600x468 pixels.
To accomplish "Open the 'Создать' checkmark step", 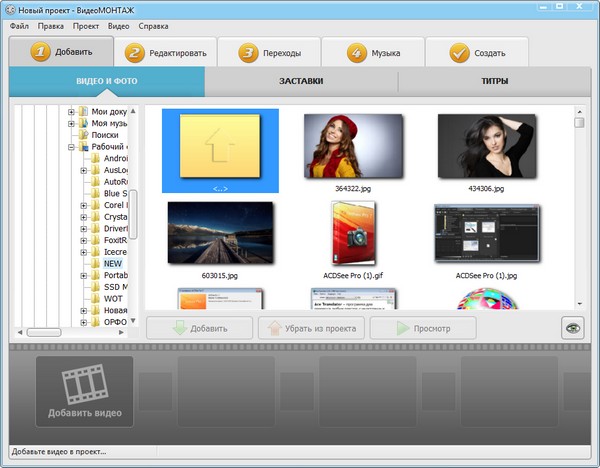I will coord(474,52).
